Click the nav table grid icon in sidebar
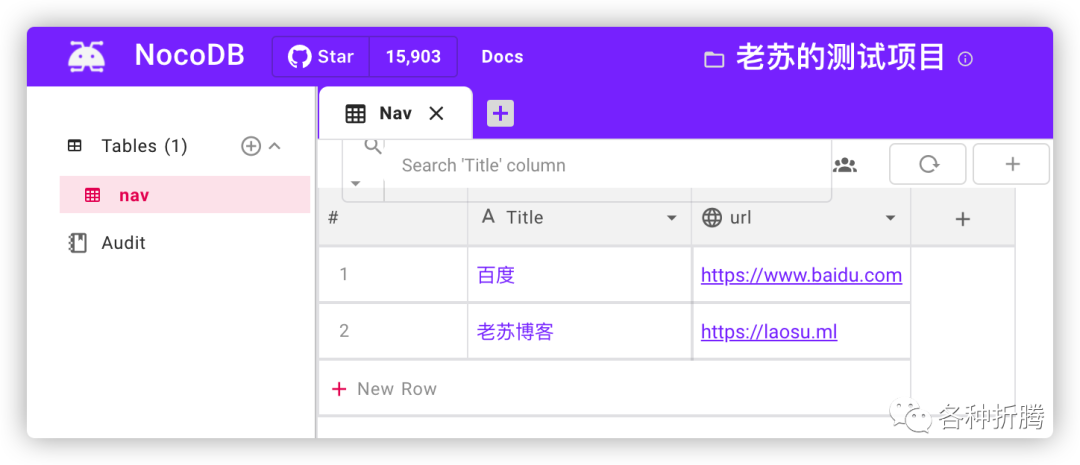This screenshot has width=1080, height=465. point(92,195)
